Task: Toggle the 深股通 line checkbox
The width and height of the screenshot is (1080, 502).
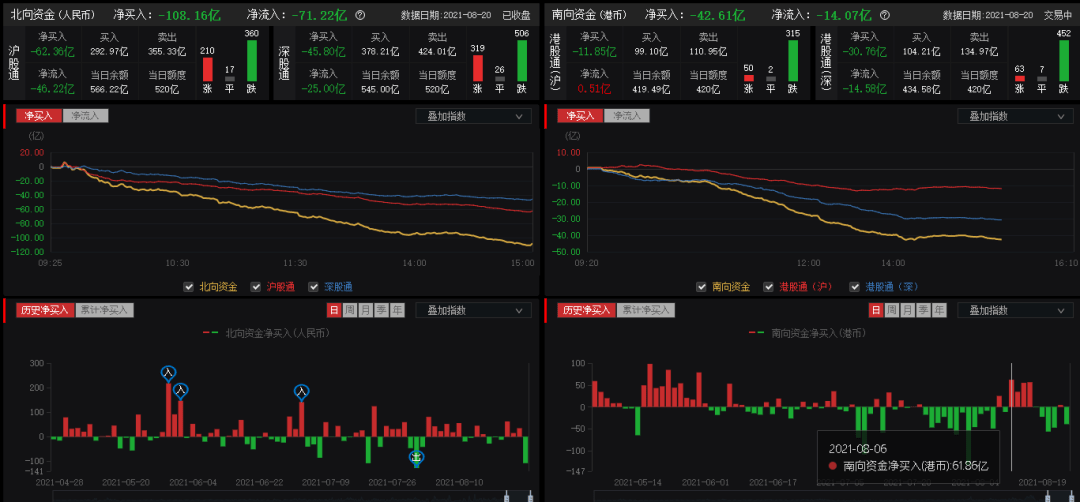Action: point(314,287)
